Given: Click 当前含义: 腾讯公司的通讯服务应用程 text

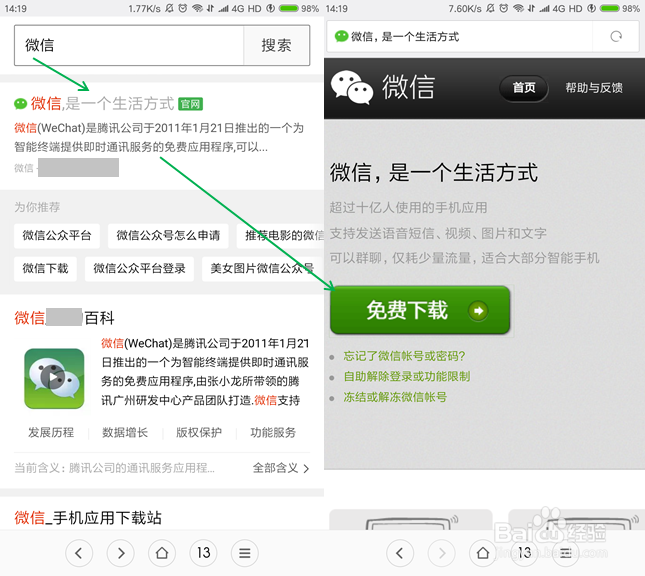Looking at the screenshot, I should point(115,468).
